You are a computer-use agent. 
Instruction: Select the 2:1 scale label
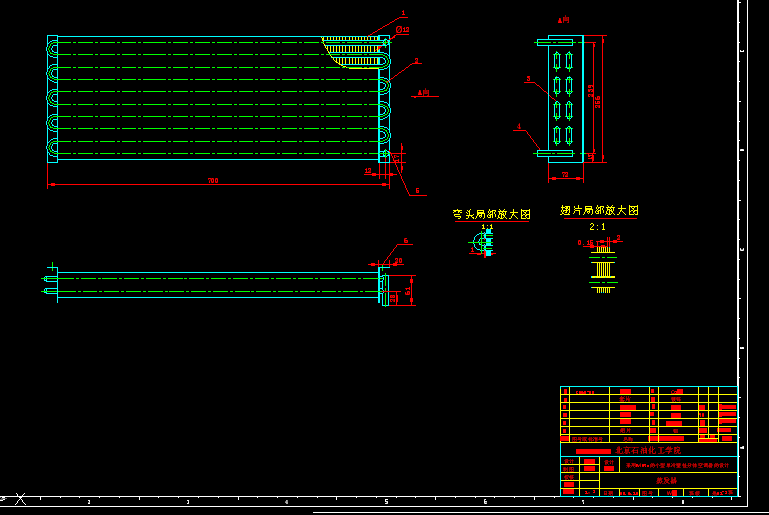(597, 227)
